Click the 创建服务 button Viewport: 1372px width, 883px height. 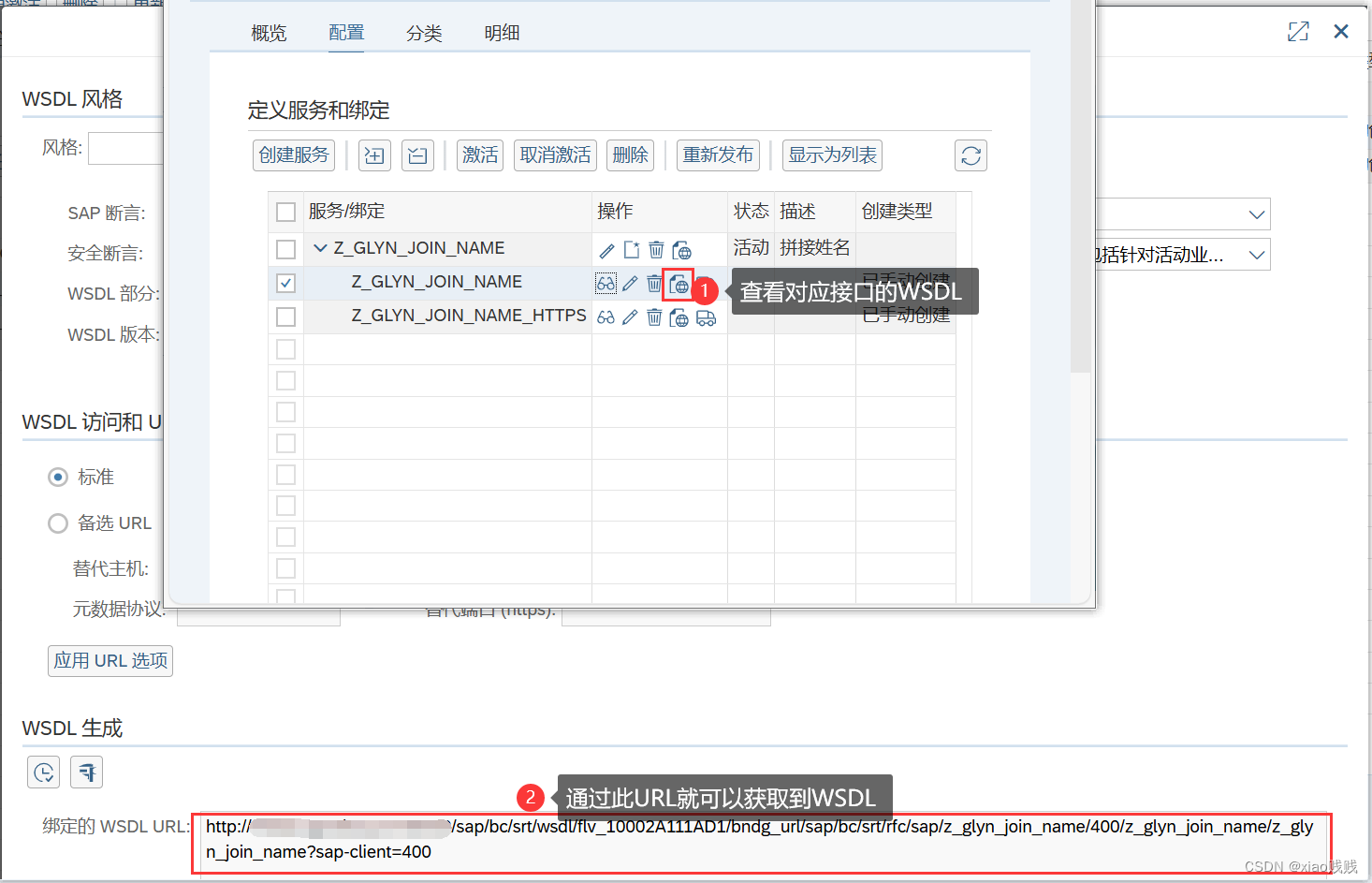(x=294, y=155)
